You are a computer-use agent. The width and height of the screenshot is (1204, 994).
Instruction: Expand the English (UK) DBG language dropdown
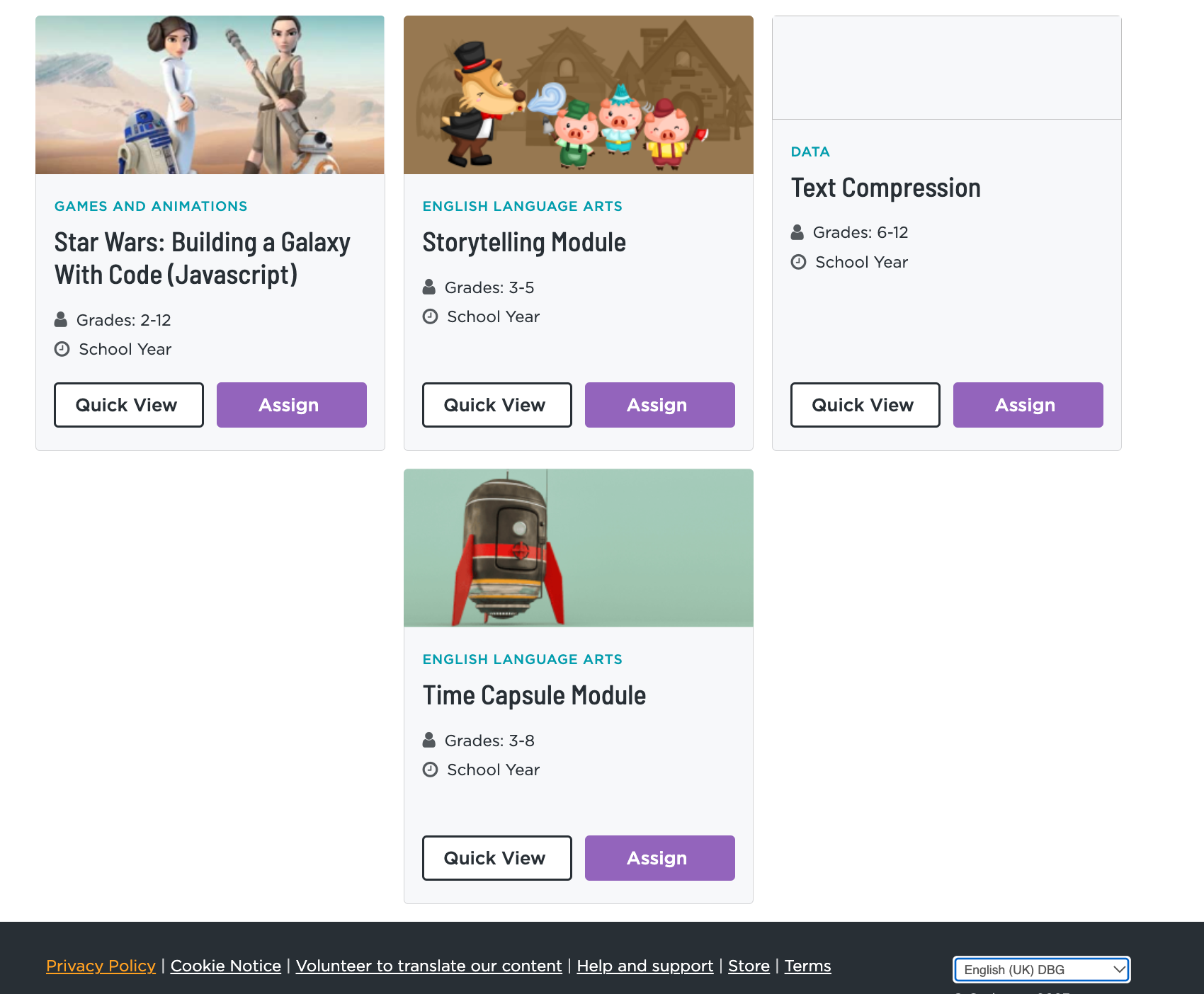click(1042, 970)
